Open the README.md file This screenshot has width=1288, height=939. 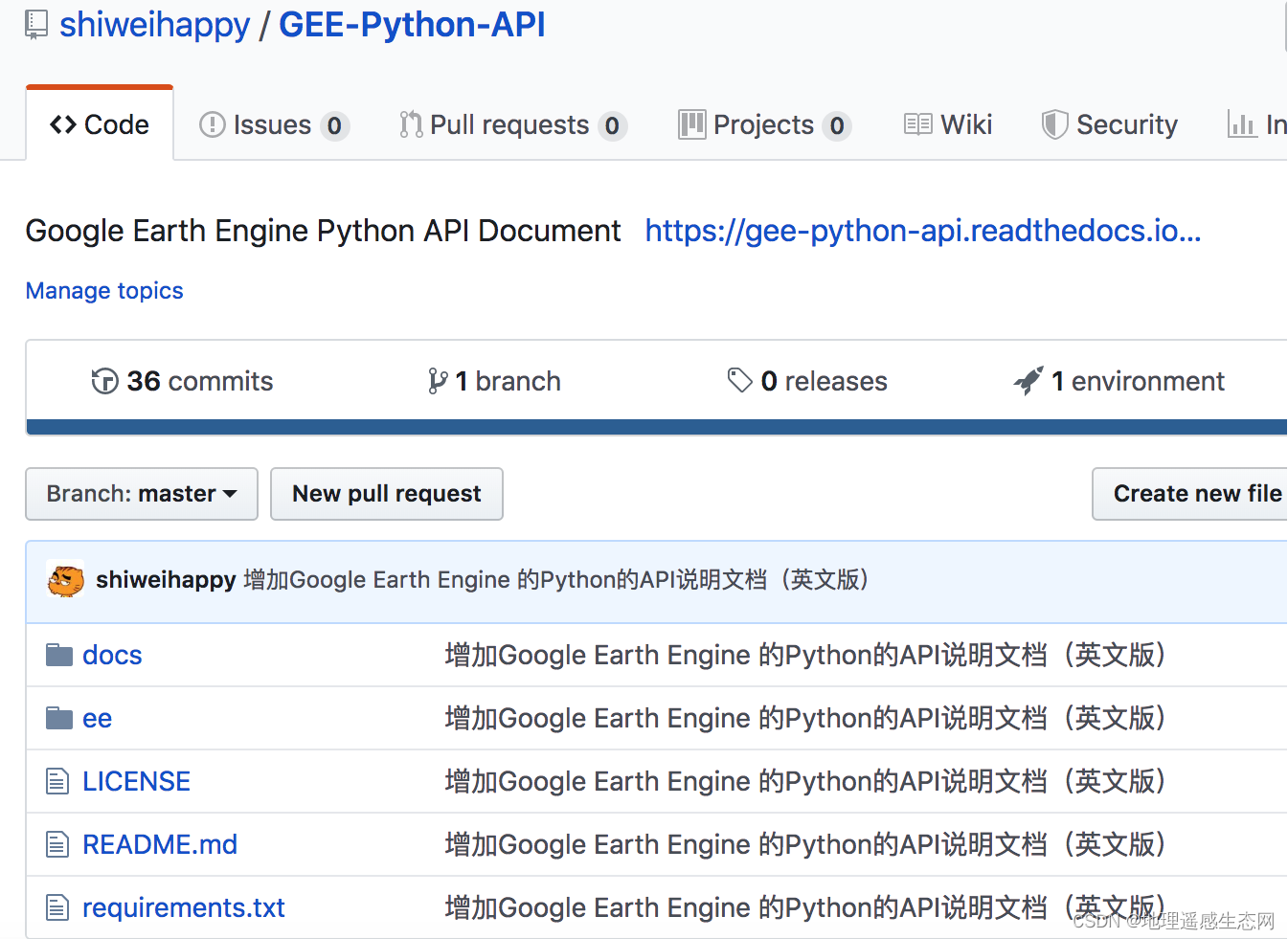point(160,845)
